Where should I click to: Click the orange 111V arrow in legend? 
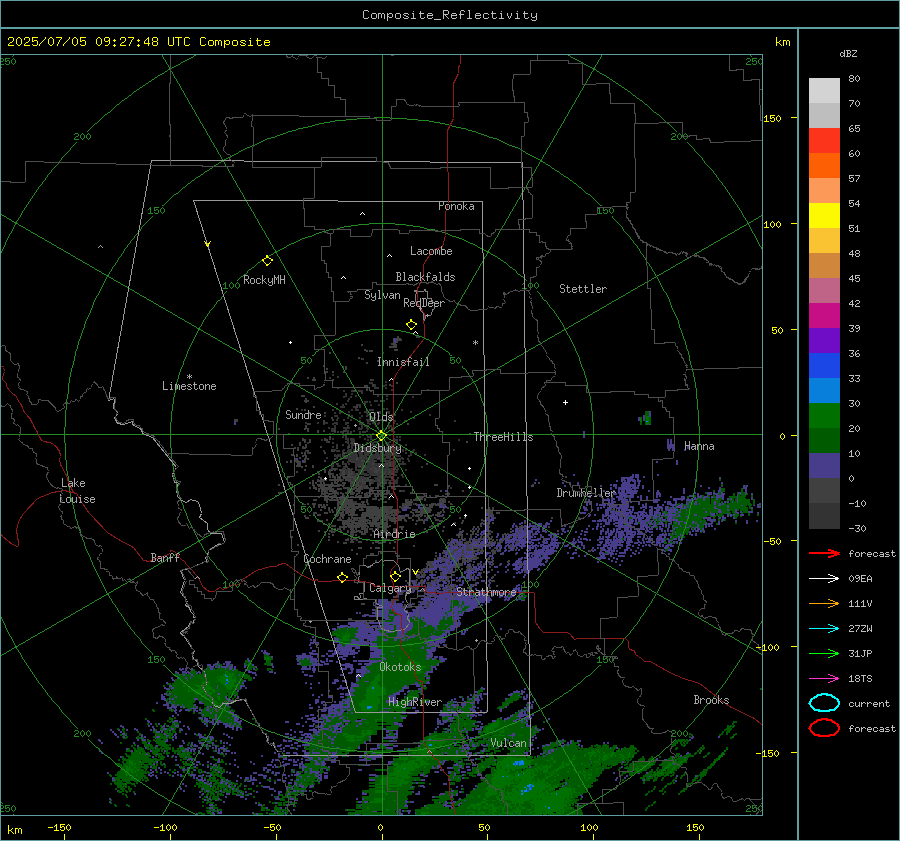[824, 603]
